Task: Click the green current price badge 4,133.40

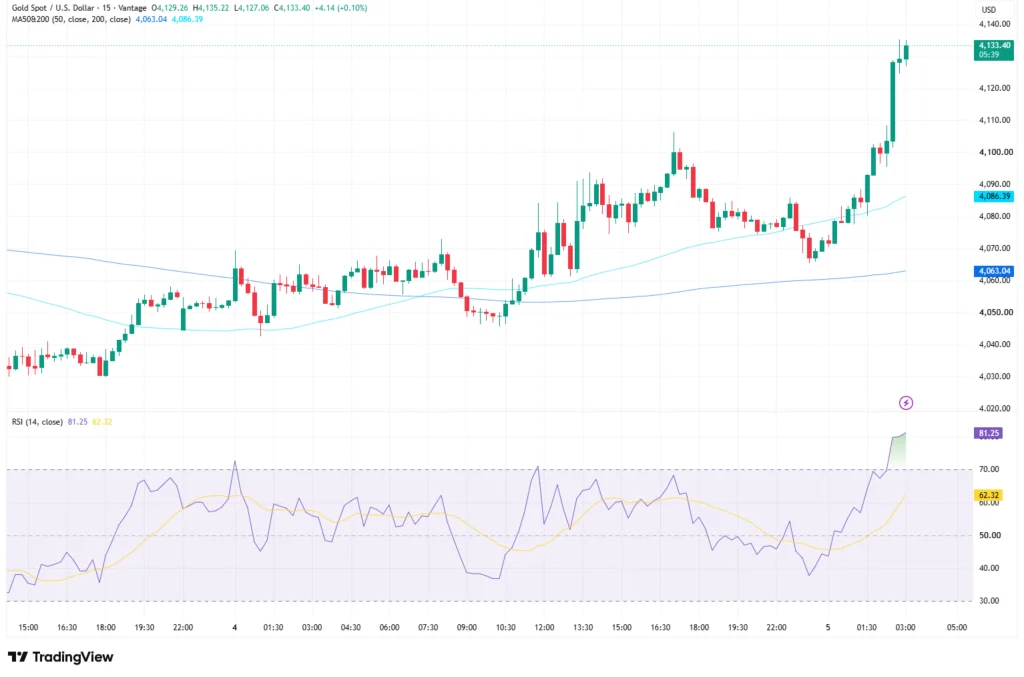Action: [x=993, y=50]
